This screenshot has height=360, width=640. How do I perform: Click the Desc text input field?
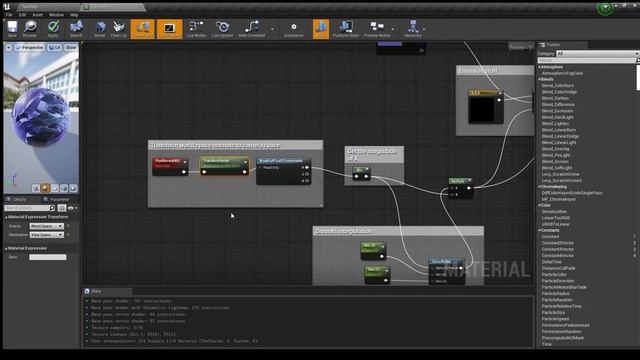pos(48,257)
